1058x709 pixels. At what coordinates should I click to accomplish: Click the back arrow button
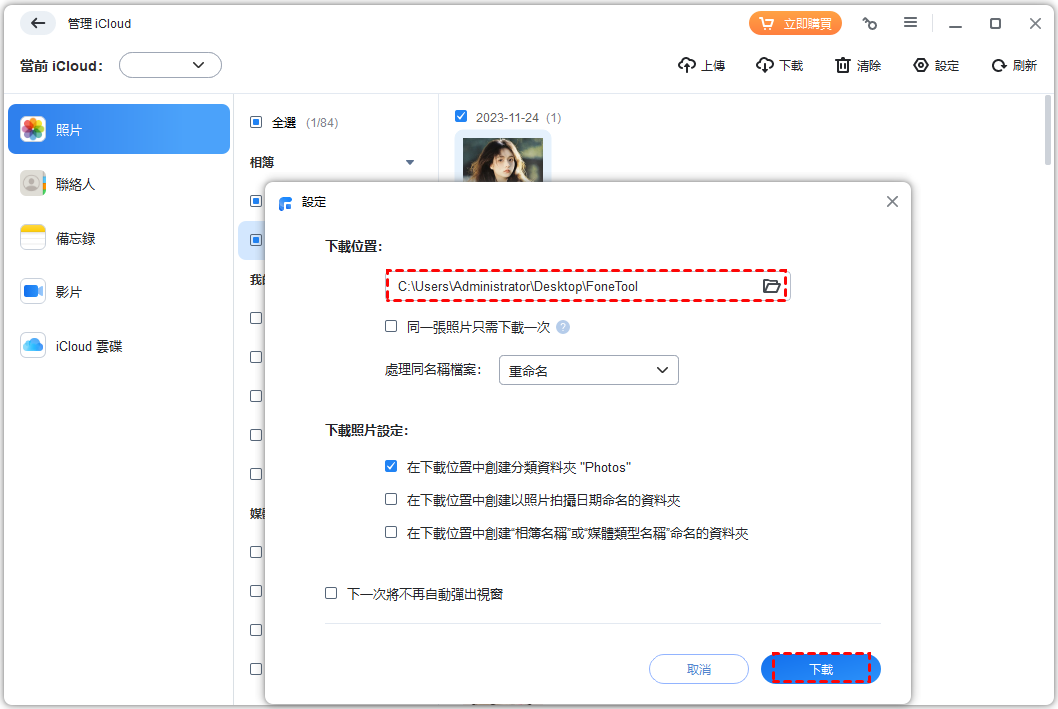(x=38, y=23)
